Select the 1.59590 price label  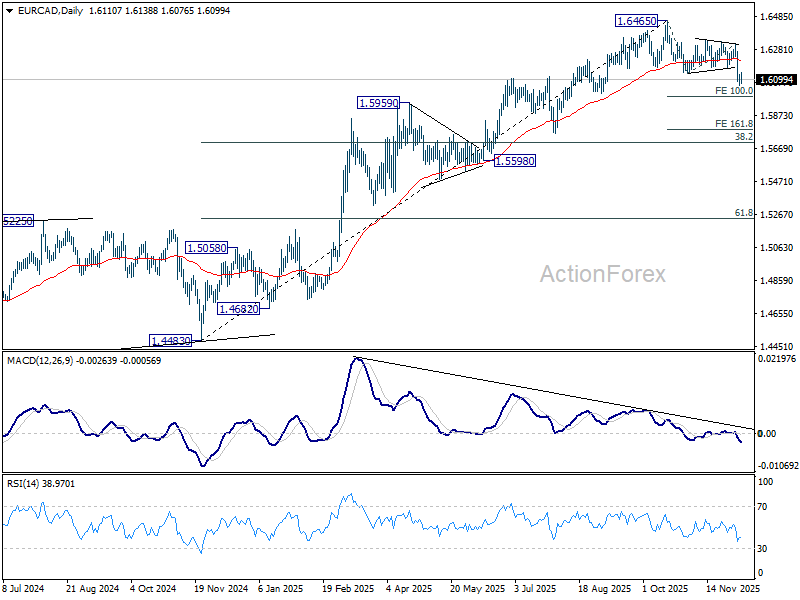pos(378,103)
